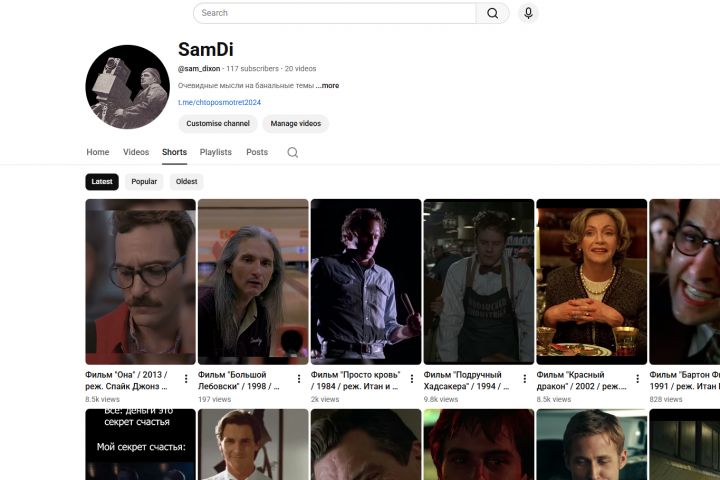Click the 20 videos text
This screenshot has height=480, width=720.
pyautogui.click(x=300, y=68)
